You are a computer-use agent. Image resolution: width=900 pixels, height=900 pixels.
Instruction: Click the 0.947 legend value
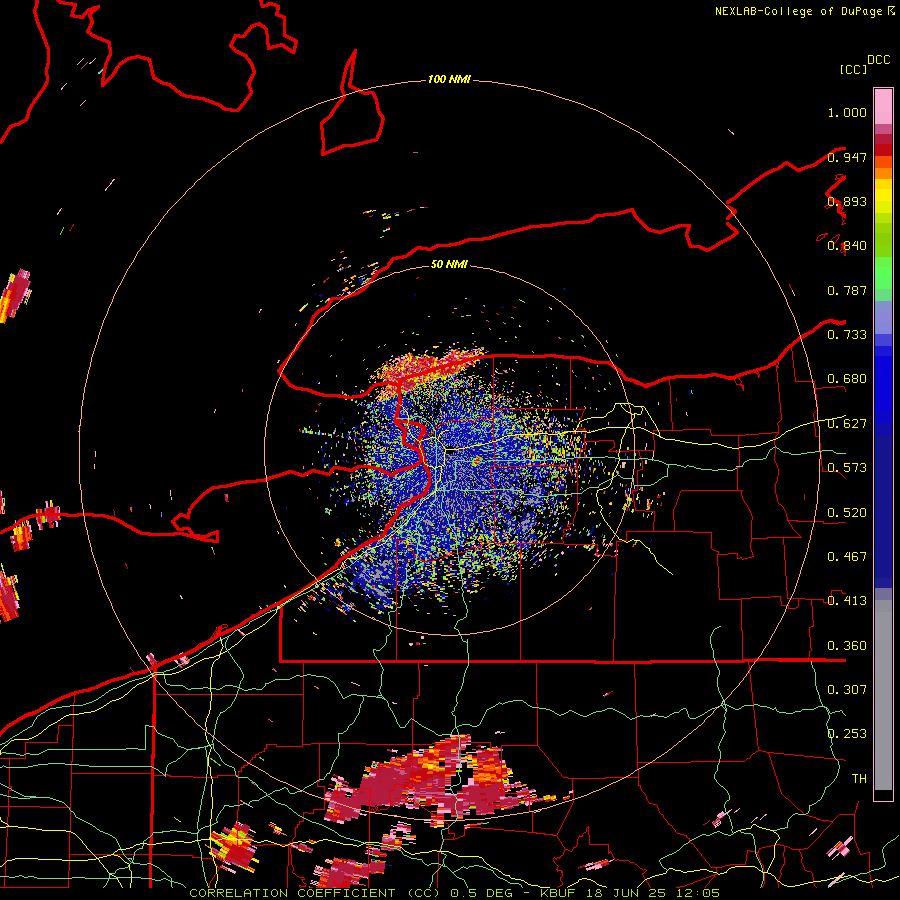(x=847, y=157)
